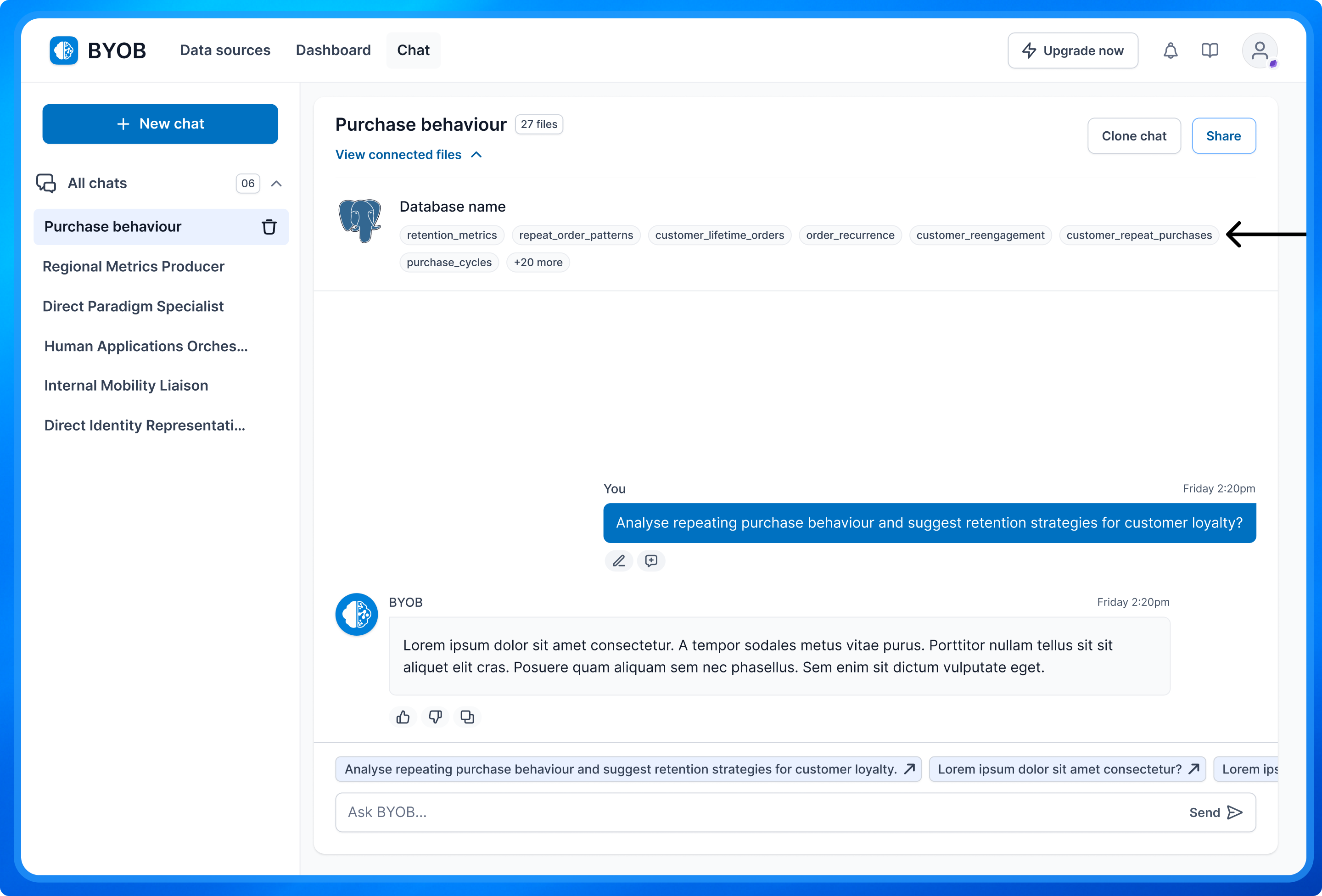This screenshot has height=896, width=1322.
Task: Copy the BYOB response text
Action: point(467,717)
